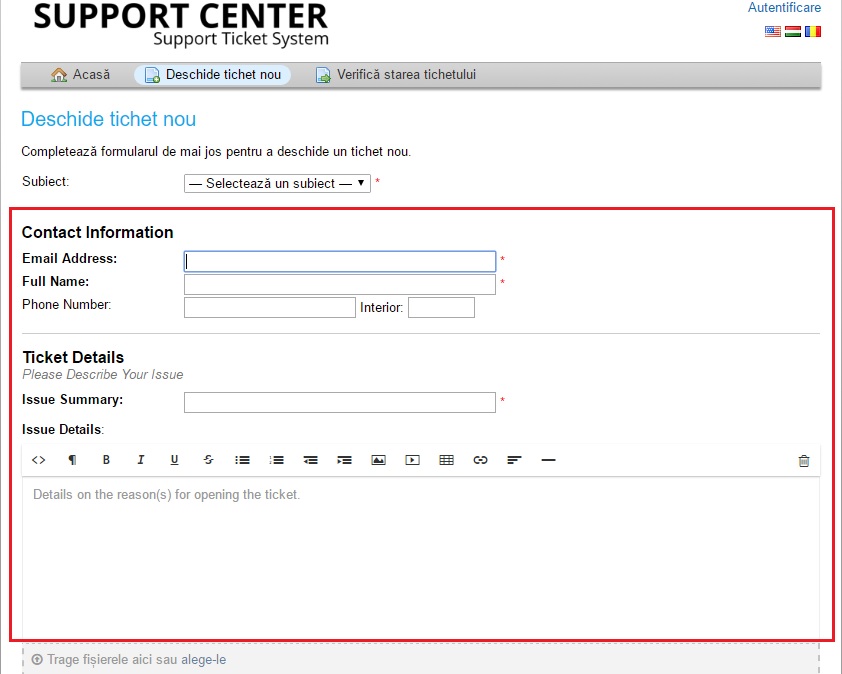
Task: Switch language using the Romanian flag
Action: [813, 31]
